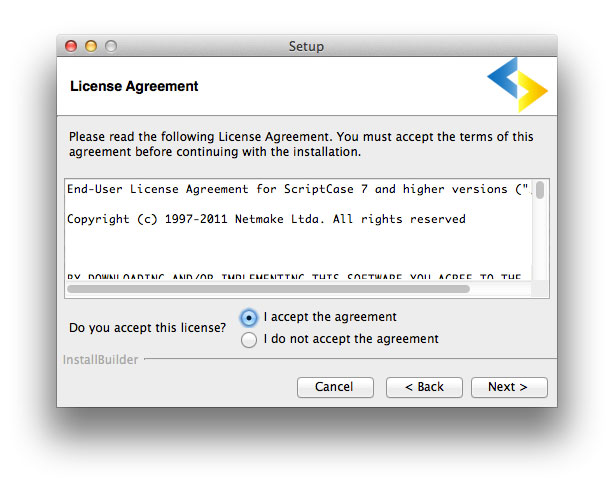
Task: Choose the 'I do not accept the agreement' radio
Action: pos(249,340)
